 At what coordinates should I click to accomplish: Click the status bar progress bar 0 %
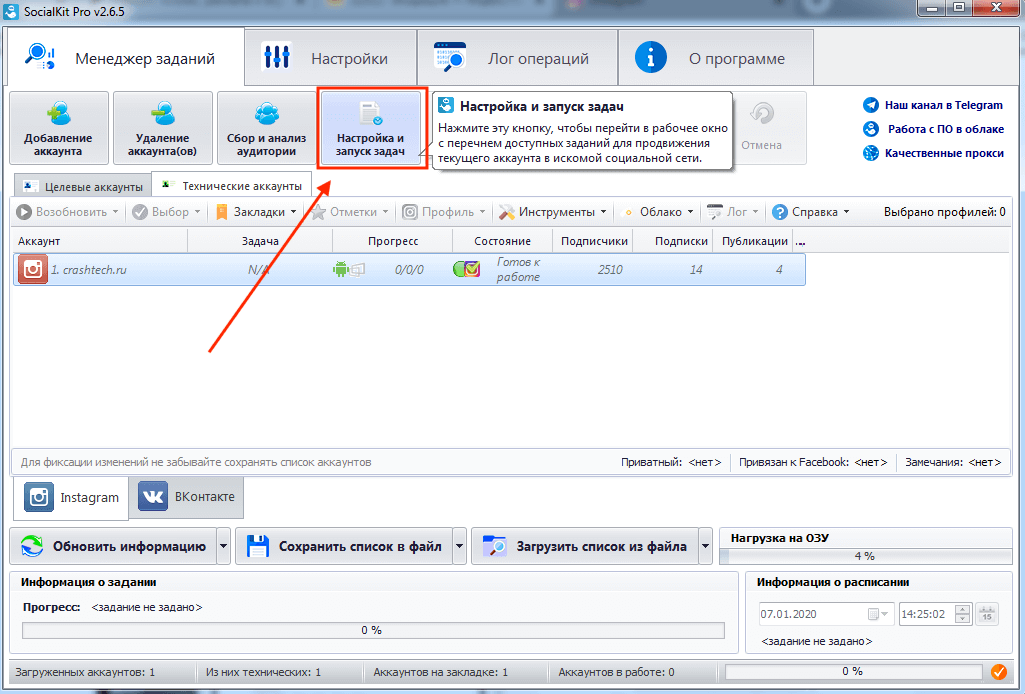click(x=853, y=672)
